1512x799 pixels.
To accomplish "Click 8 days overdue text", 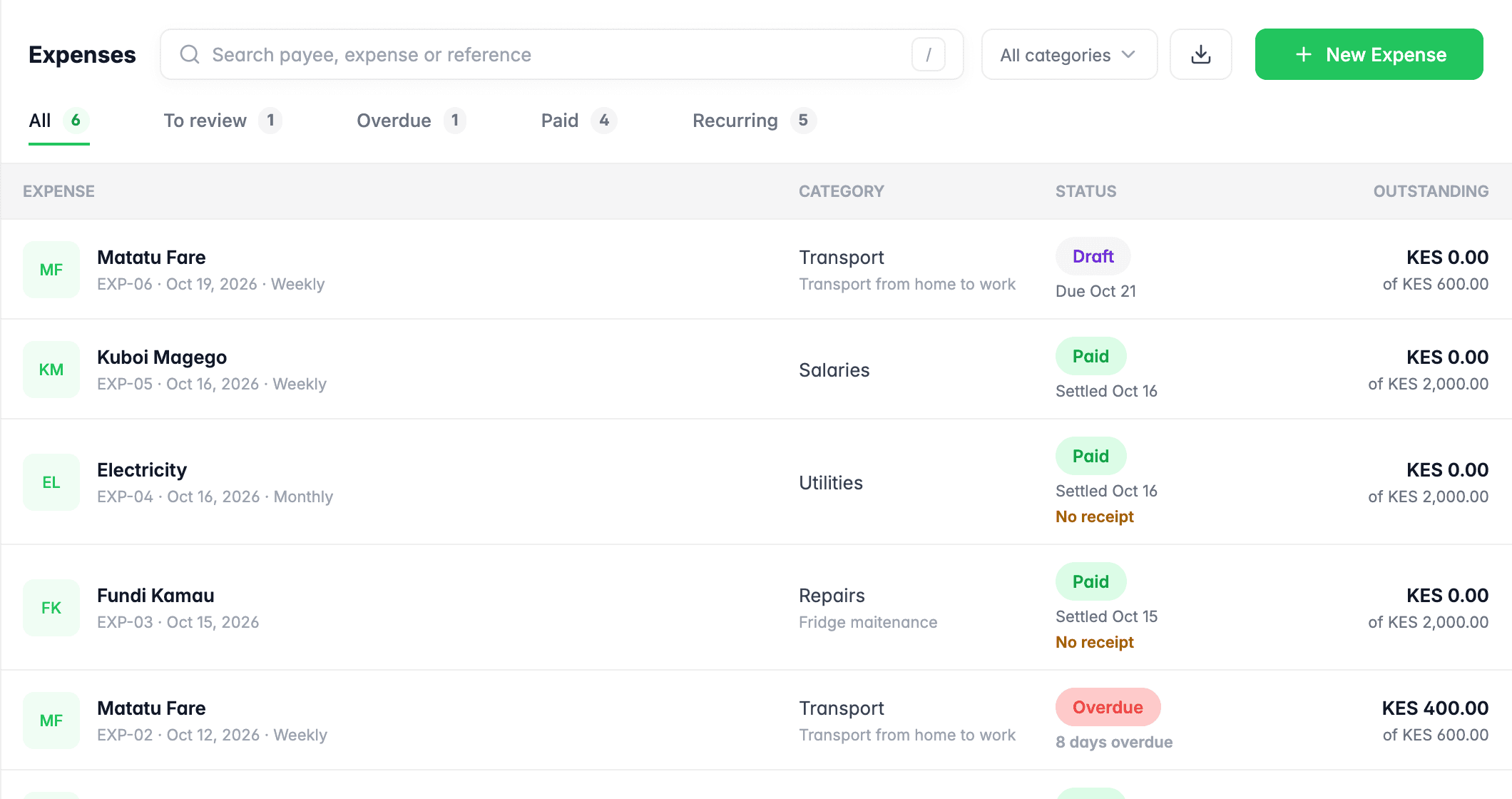I will pyautogui.click(x=1114, y=742).
